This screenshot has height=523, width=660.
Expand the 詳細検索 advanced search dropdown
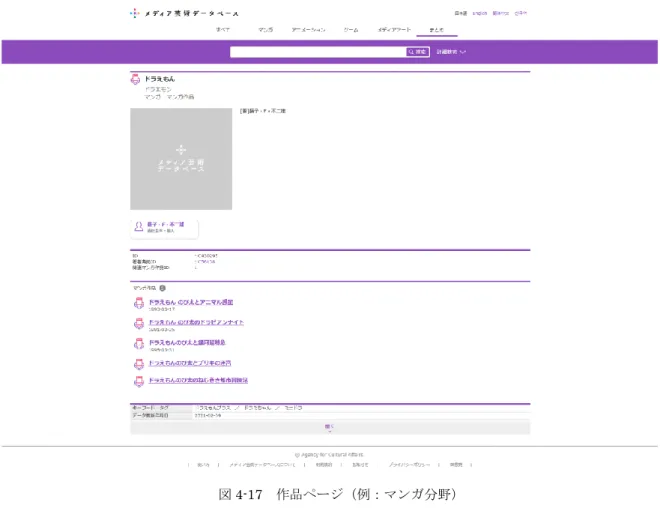[451, 52]
